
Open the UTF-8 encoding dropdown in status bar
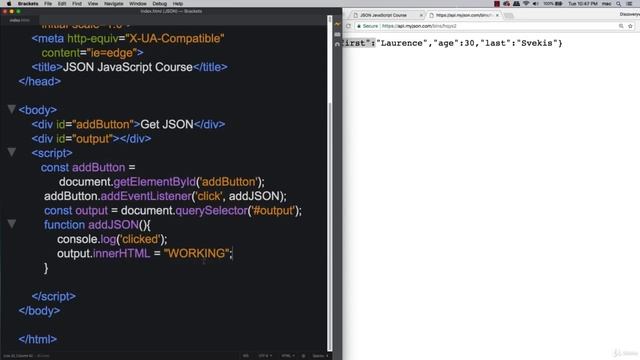pyautogui.click(x=265, y=356)
